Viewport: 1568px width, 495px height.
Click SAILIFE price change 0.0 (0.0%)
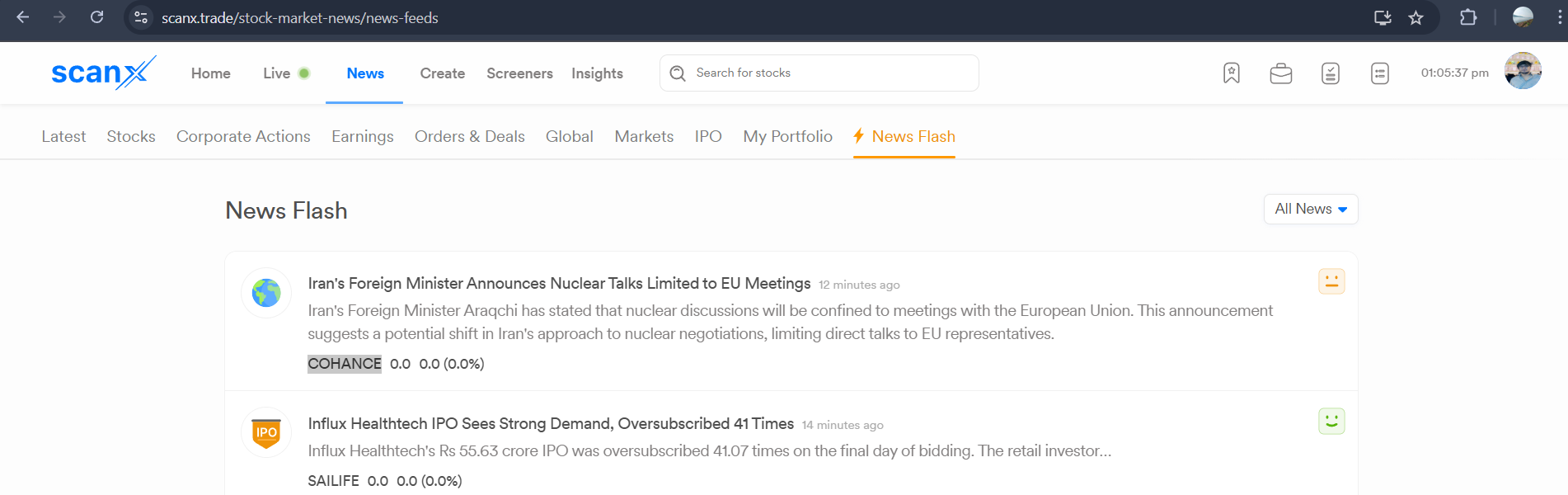[430, 481]
